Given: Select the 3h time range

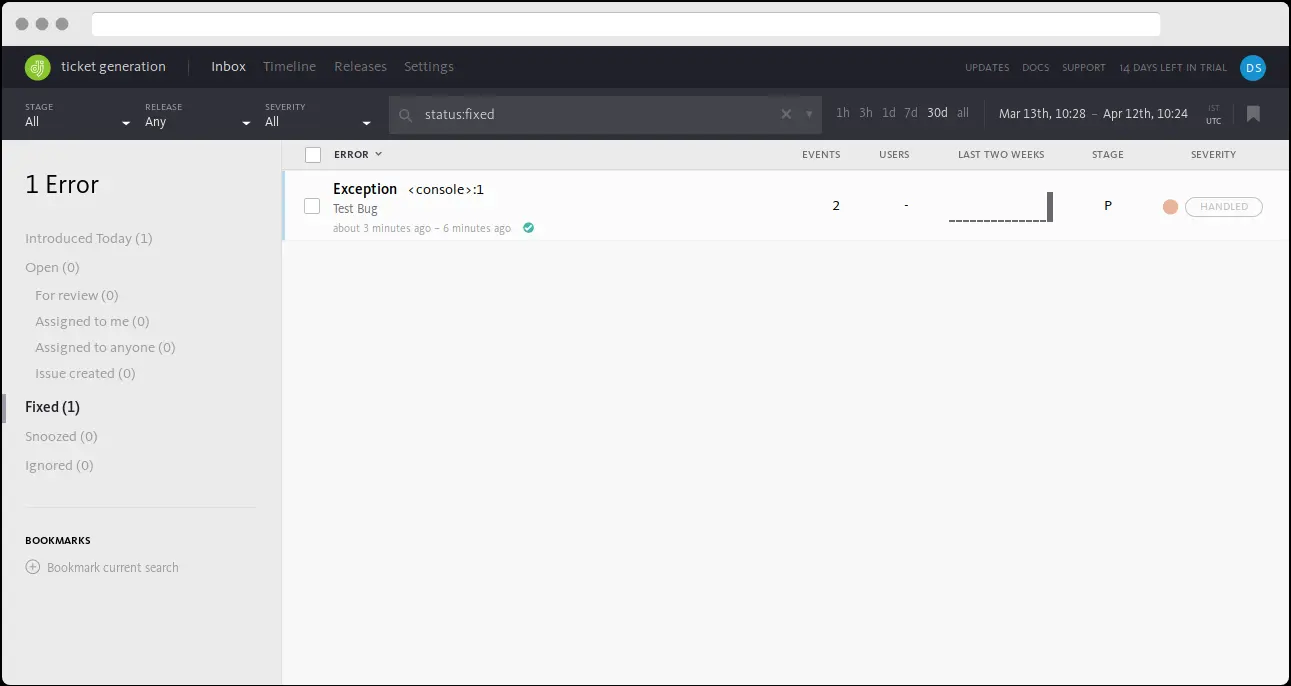Looking at the screenshot, I should point(866,113).
